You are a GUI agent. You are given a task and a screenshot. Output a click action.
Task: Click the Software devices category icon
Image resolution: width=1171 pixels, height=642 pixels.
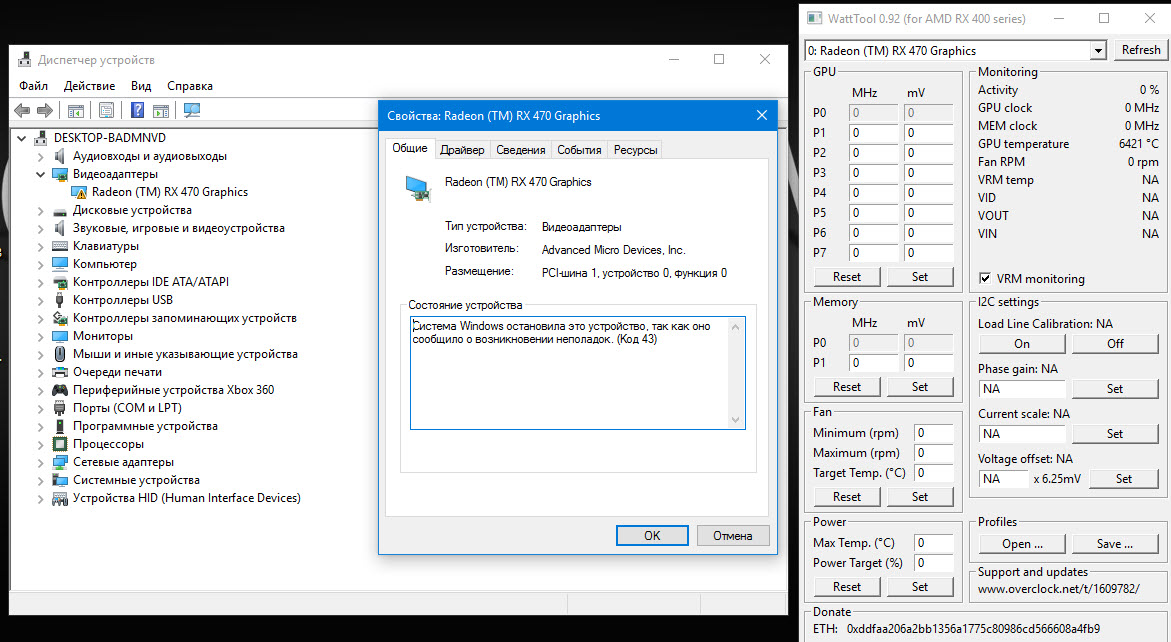point(60,426)
